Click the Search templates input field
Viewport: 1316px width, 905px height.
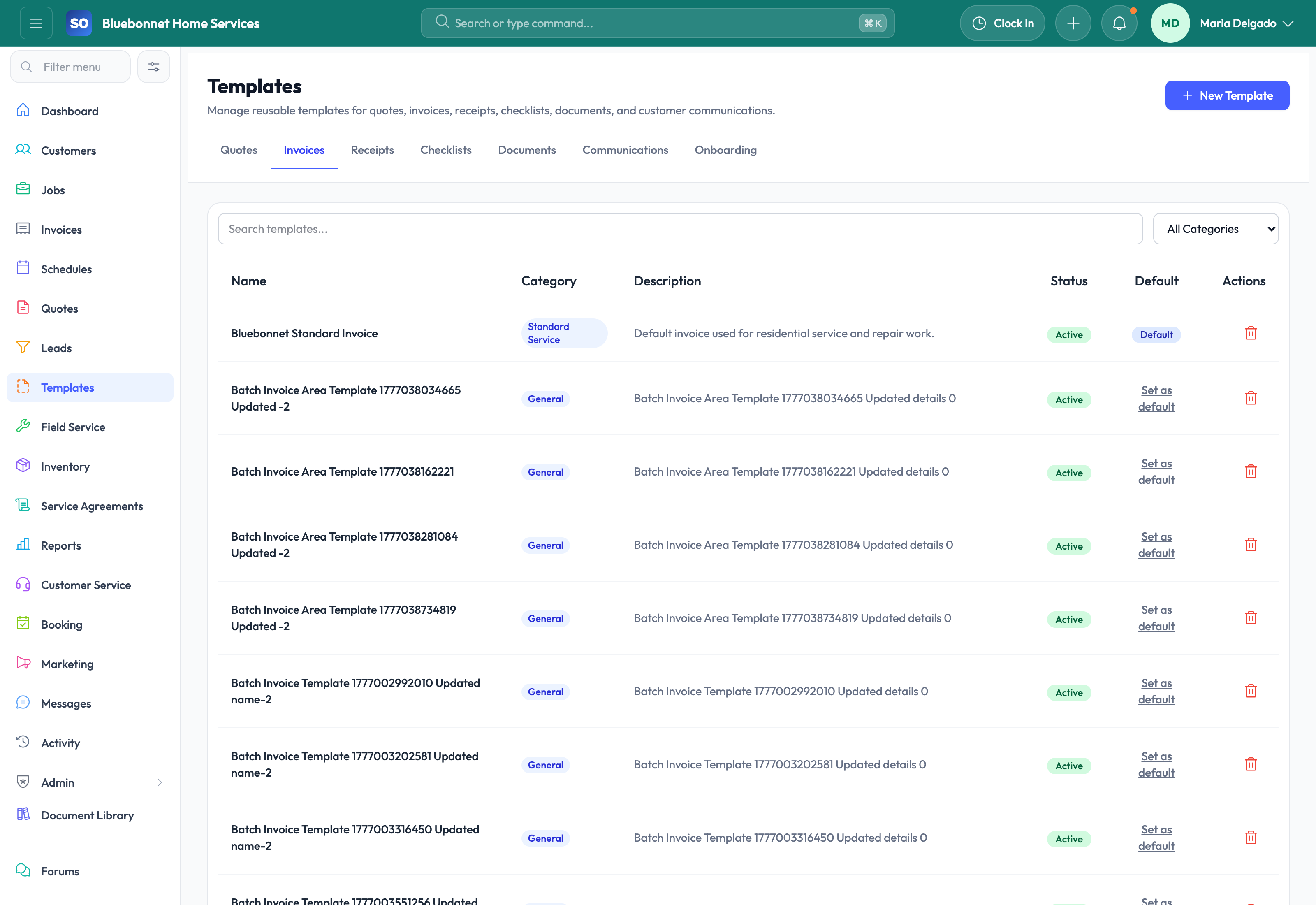tap(680, 229)
